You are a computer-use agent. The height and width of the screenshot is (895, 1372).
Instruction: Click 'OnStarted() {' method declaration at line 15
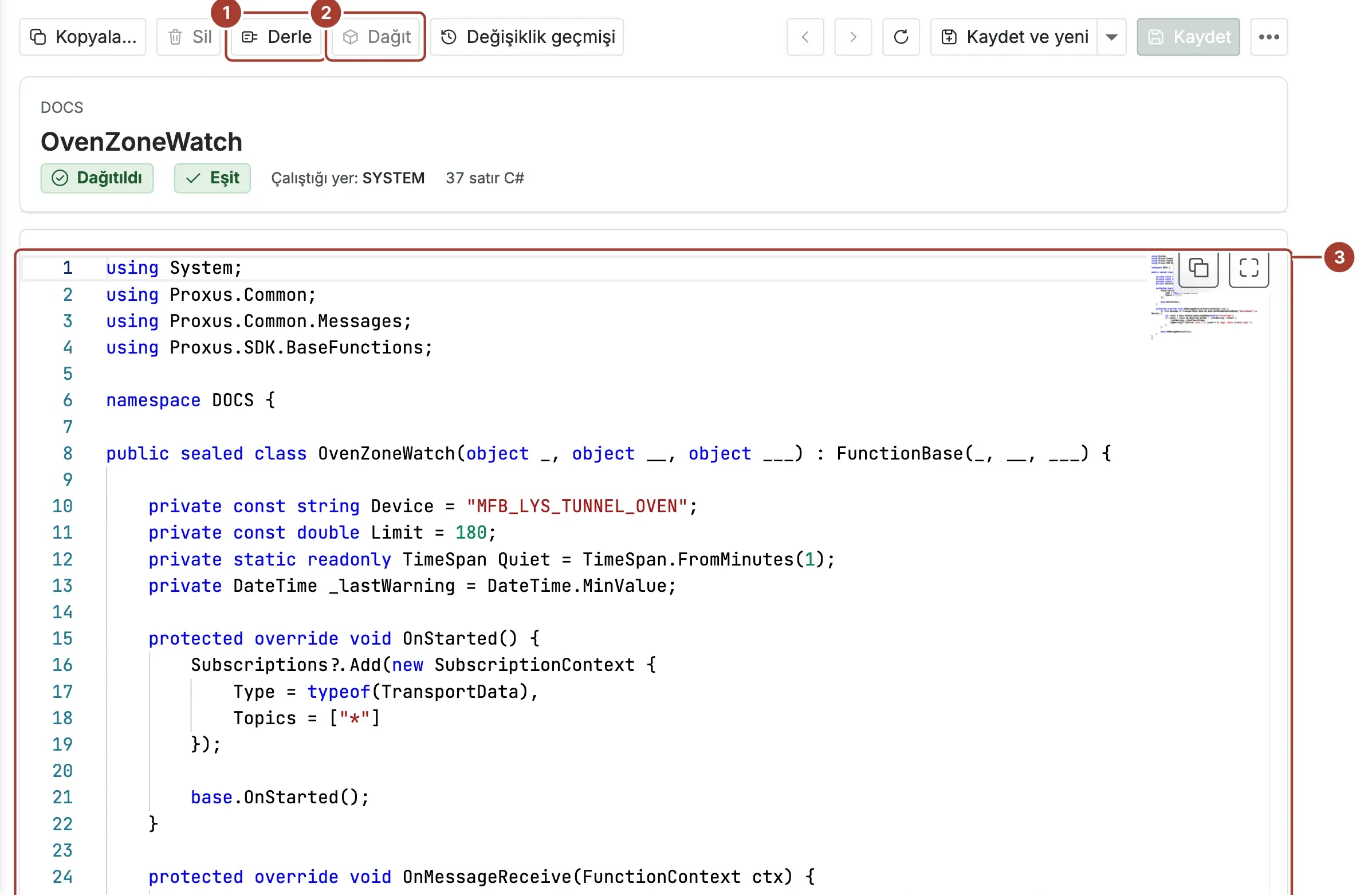pos(344,639)
